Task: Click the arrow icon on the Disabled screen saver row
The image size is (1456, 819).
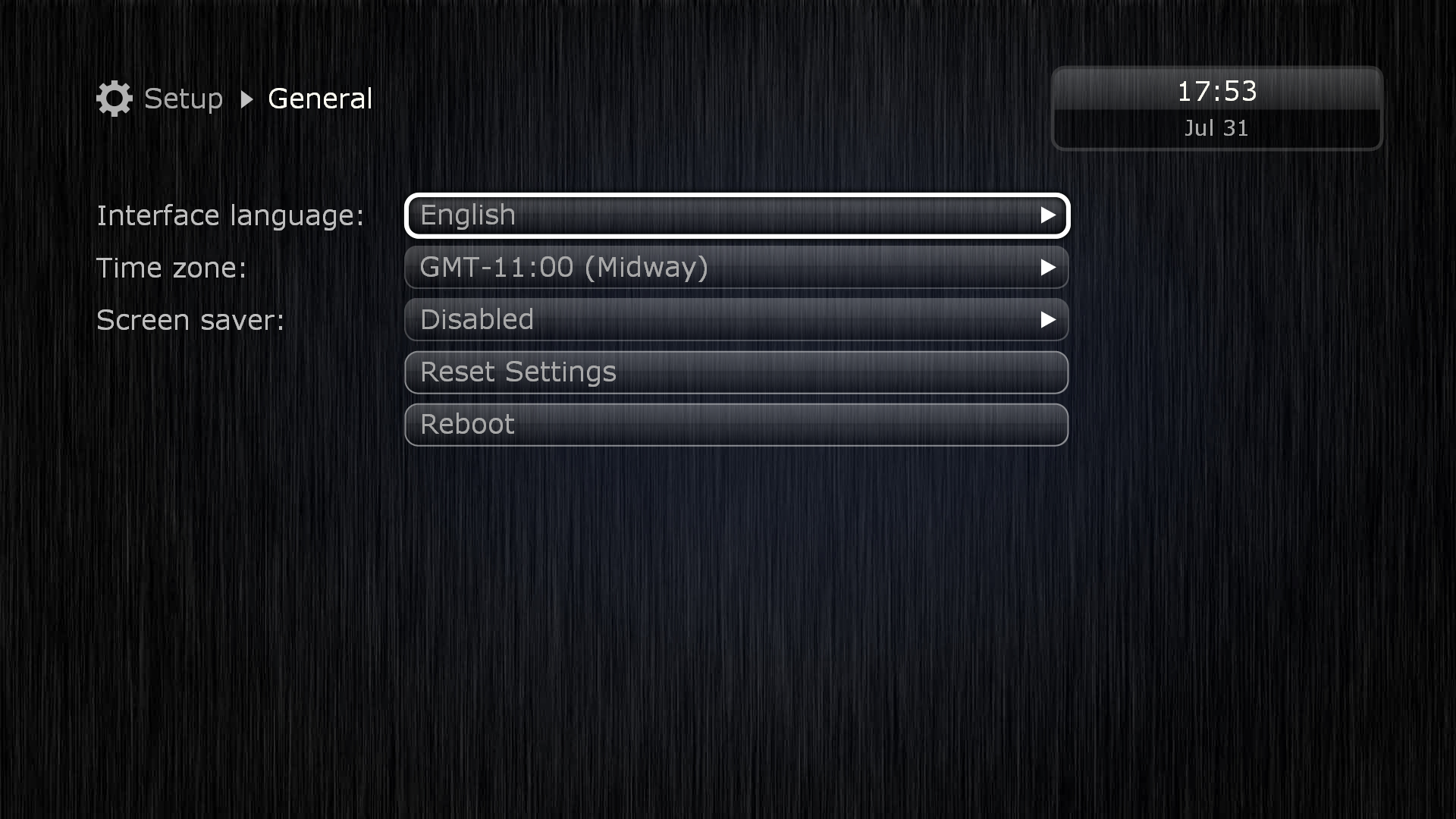Action: click(x=1048, y=320)
